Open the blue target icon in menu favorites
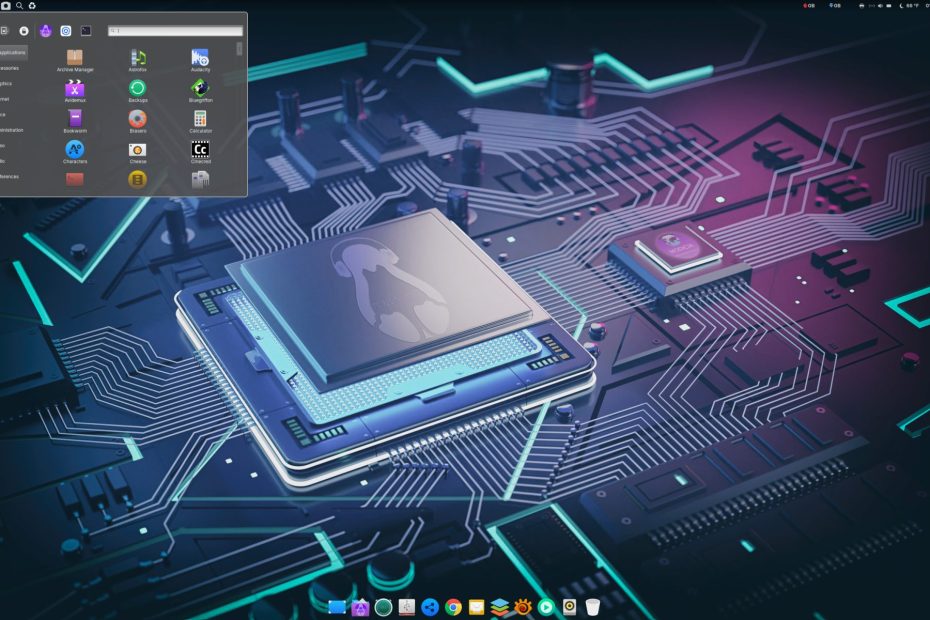This screenshot has width=930, height=620. tap(66, 31)
